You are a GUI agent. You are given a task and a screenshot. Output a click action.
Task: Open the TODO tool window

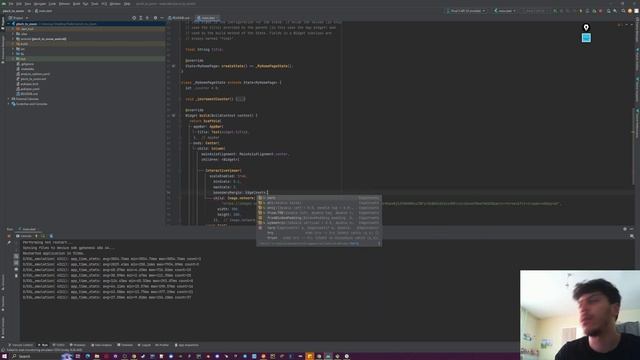click(60, 345)
